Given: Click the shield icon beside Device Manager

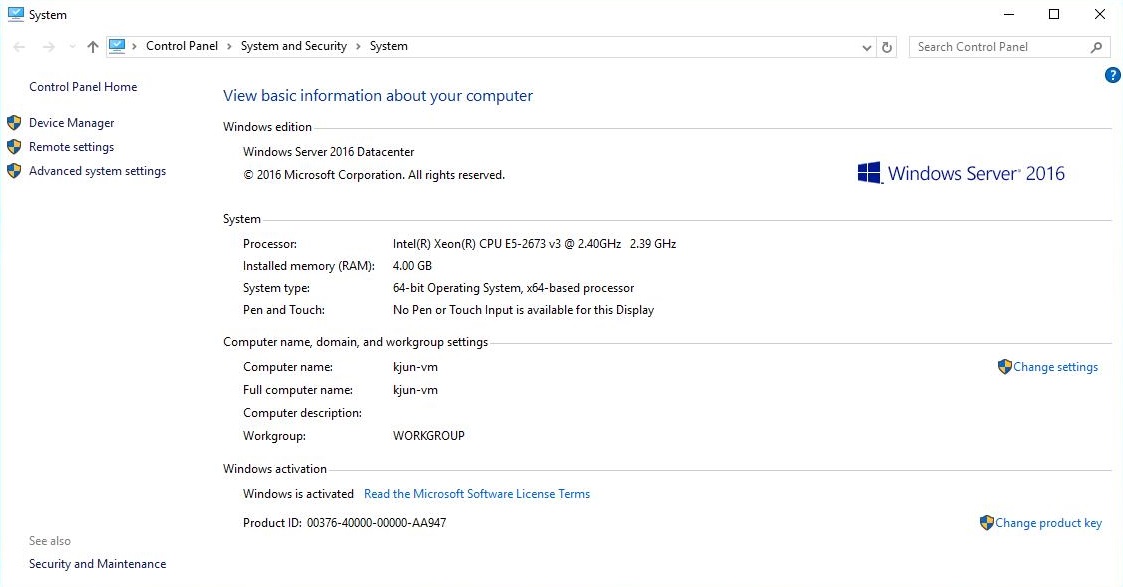Looking at the screenshot, I should [x=14, y=123].
